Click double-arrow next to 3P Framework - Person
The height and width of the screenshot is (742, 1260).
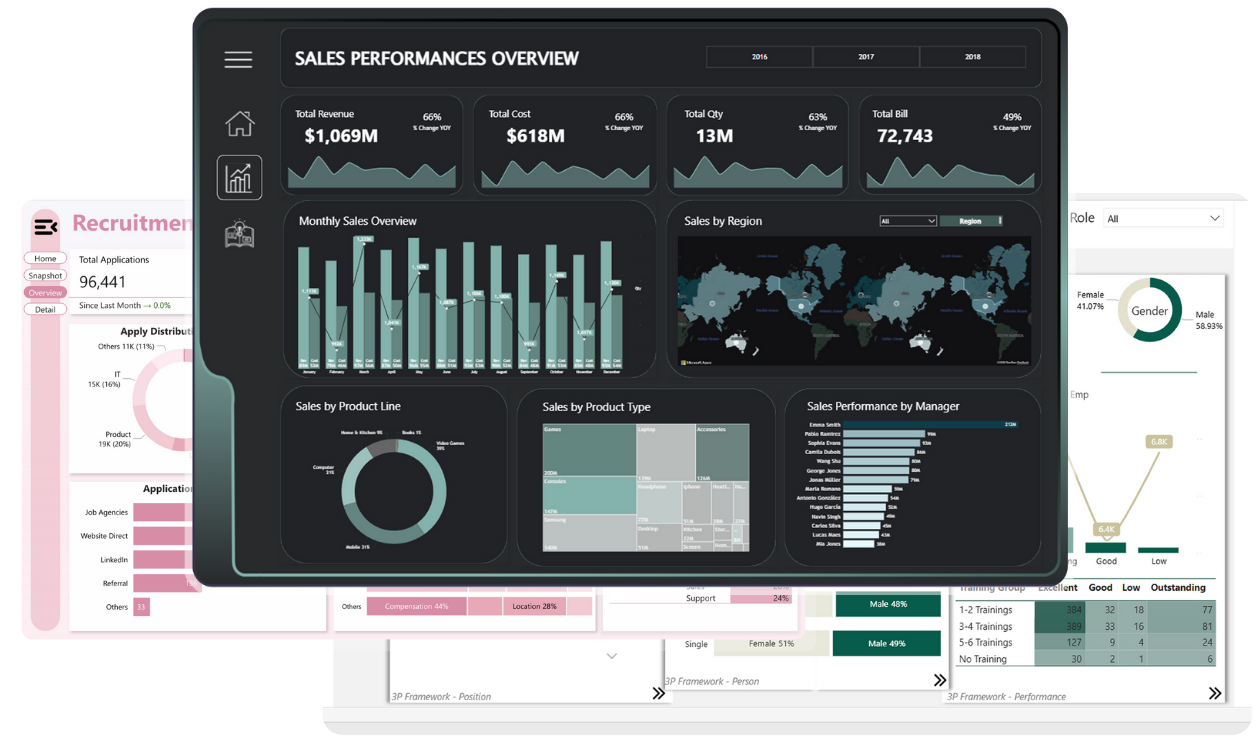click(x=940, y=680)
